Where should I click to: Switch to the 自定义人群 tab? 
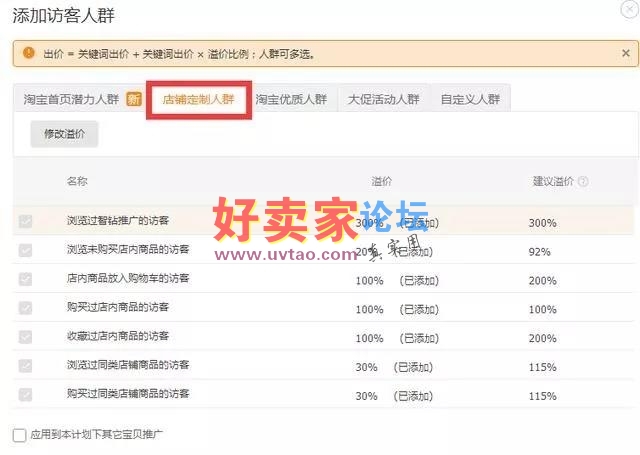pos(468,99)
